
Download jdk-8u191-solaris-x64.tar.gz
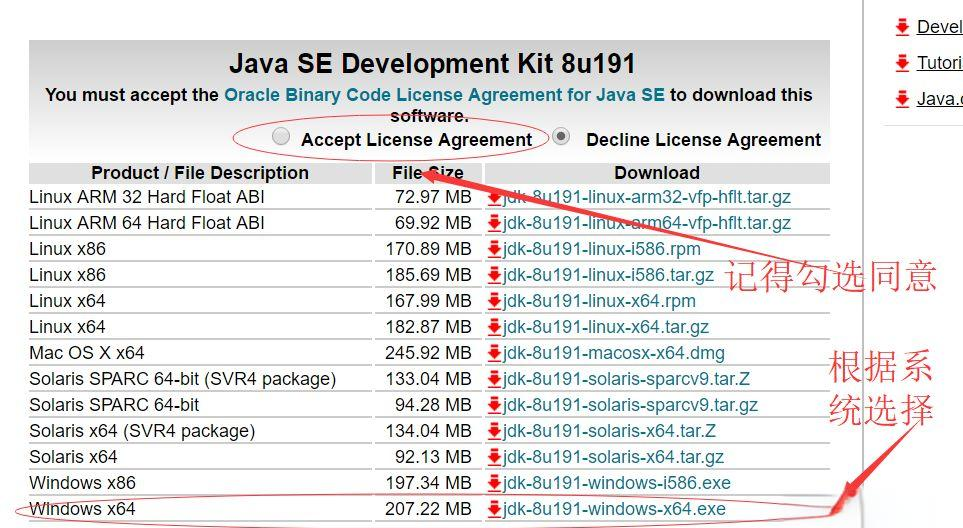613,457
